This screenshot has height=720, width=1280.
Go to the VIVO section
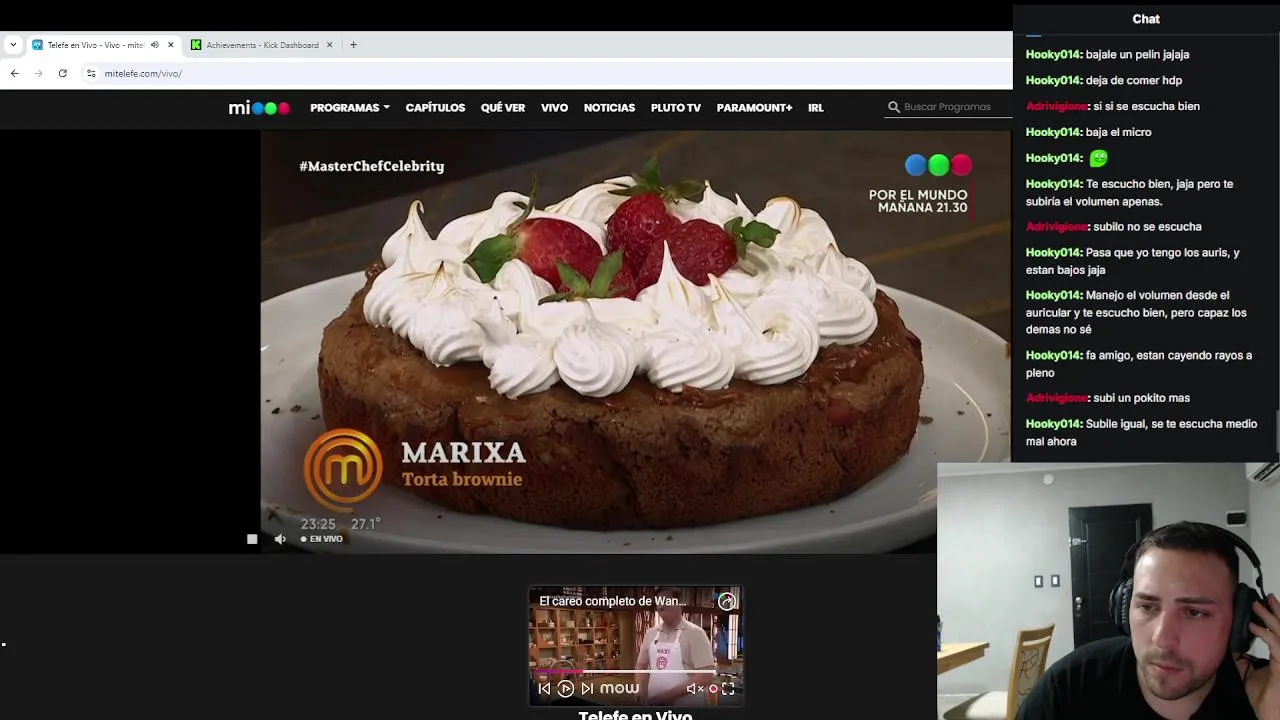click(554, 108)
